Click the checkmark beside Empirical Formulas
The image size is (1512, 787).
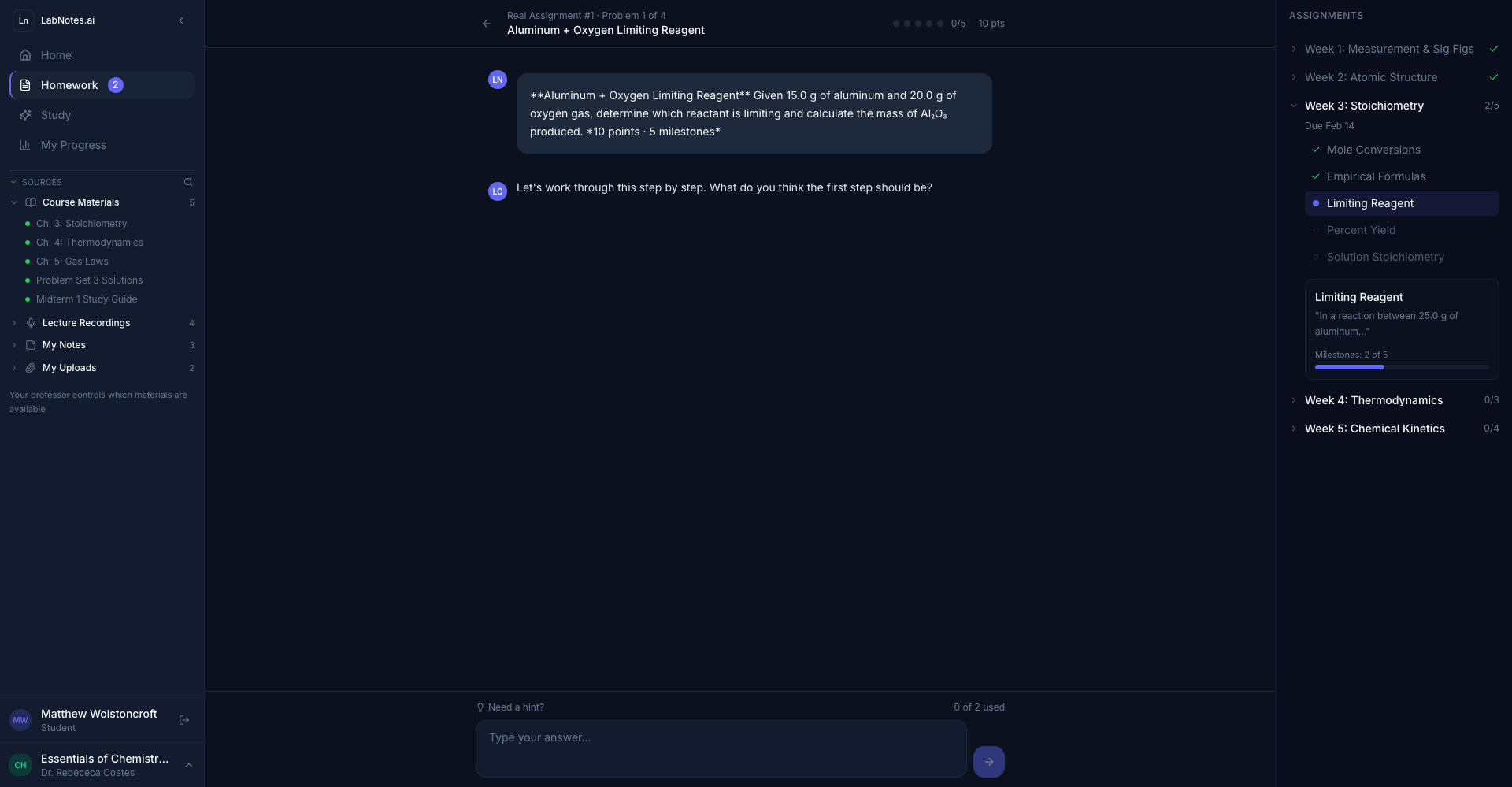[1315, 176]
